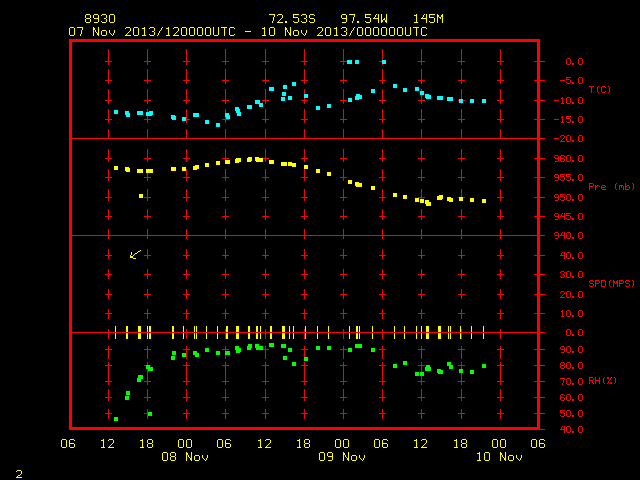Click the Pre (mb) pressure axis label
640x480 pixels.
[611, 187]
